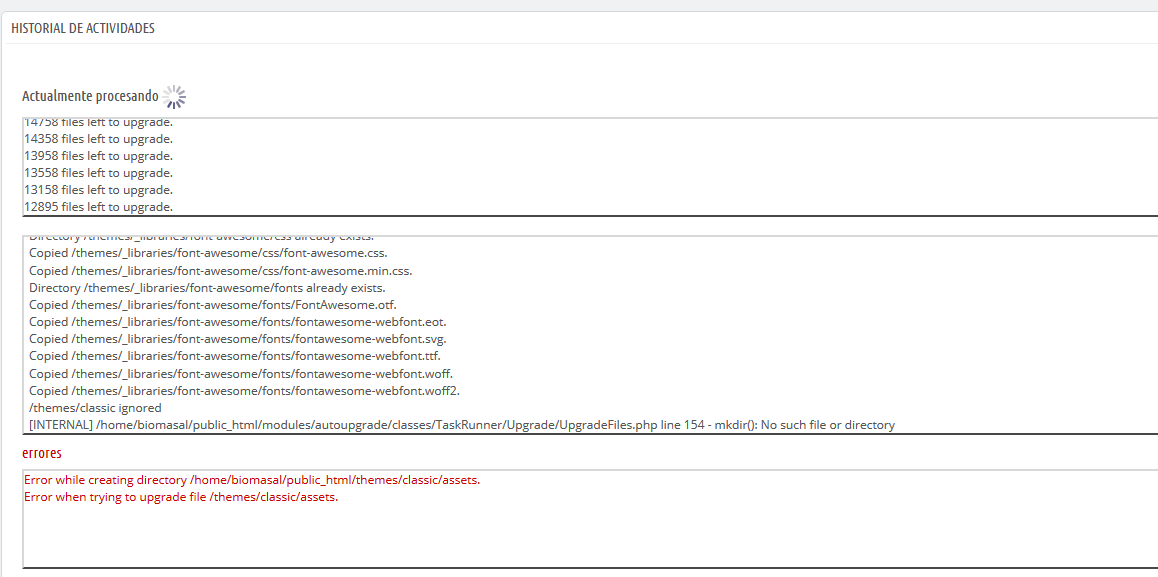Click 'Error when trying to upgrade file' message
This screenshot has width=1158, height=577.
[x=181, y=496]
